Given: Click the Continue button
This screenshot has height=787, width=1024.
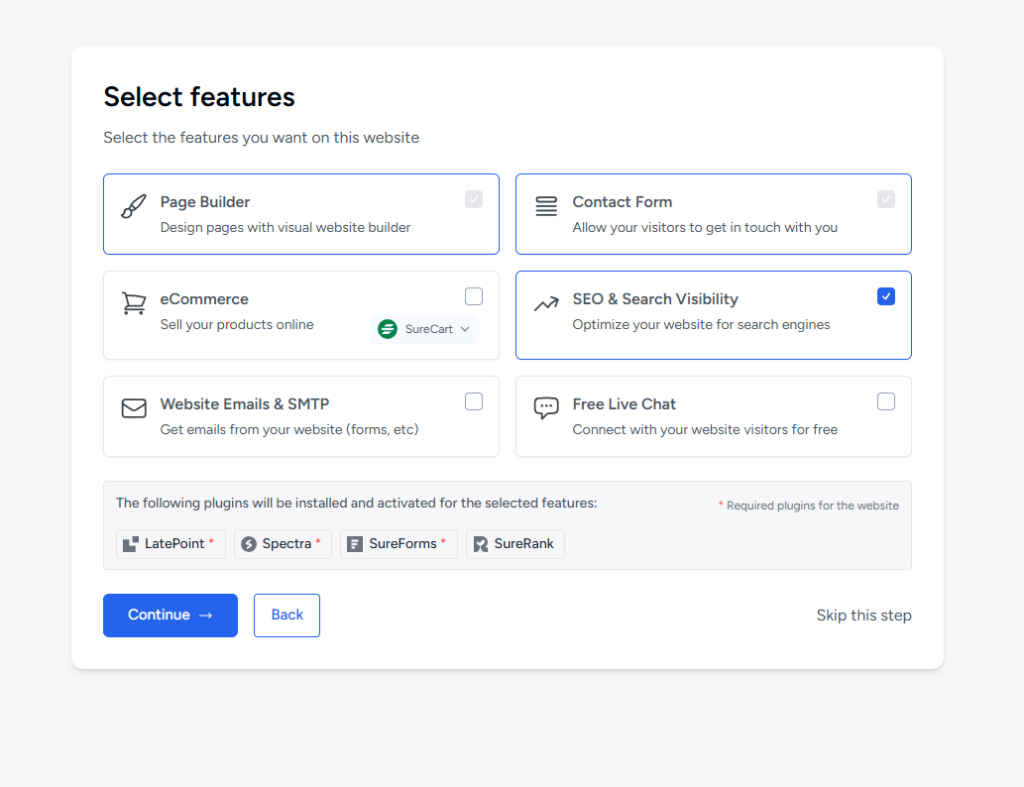Looking at the screenshot, I should pos(170,615).
